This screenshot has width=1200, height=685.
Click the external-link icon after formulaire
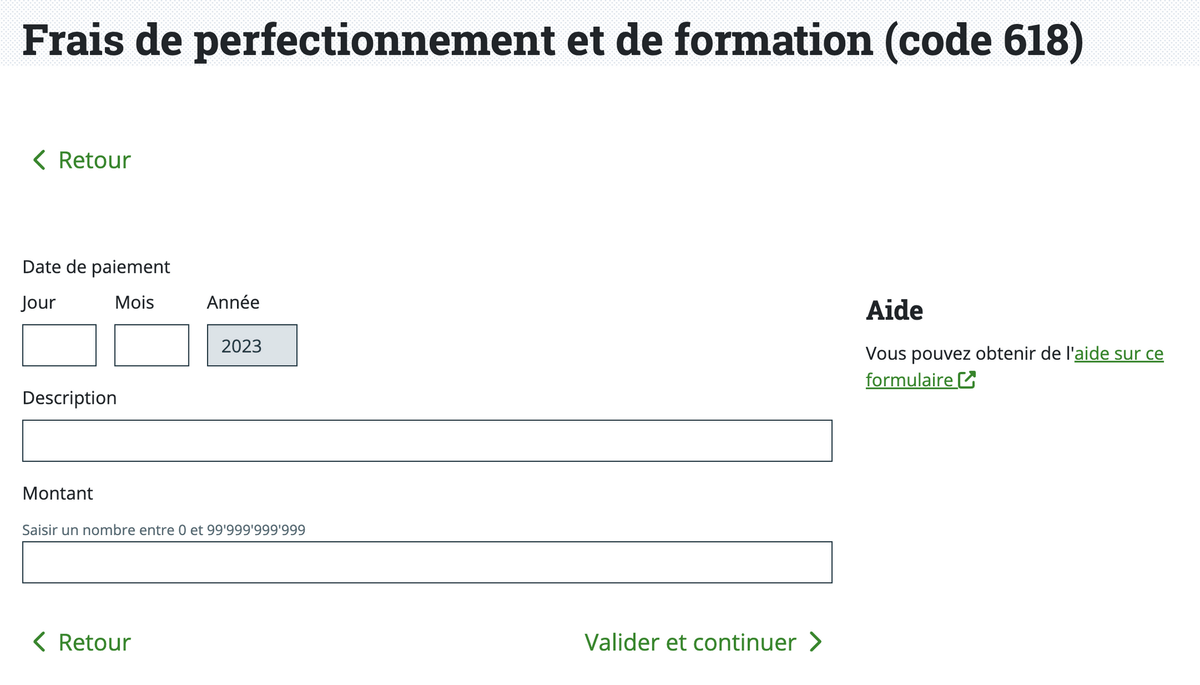point(966,380)
